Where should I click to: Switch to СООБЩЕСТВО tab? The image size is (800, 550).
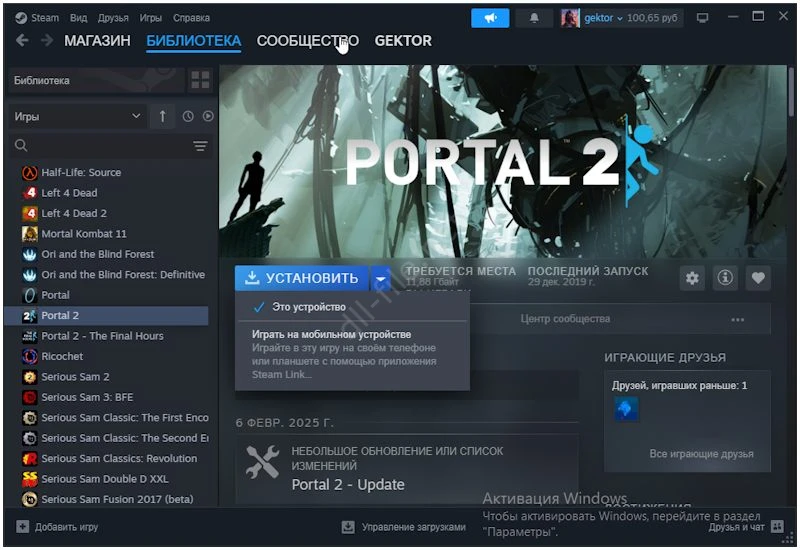[308, 41]
